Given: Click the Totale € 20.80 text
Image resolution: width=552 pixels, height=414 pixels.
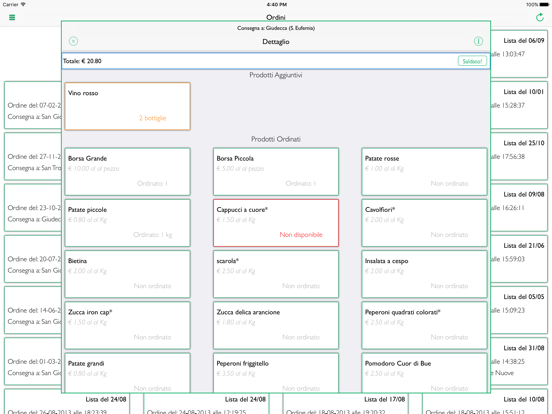Looking at the screenshot, I should click(82, 61).
